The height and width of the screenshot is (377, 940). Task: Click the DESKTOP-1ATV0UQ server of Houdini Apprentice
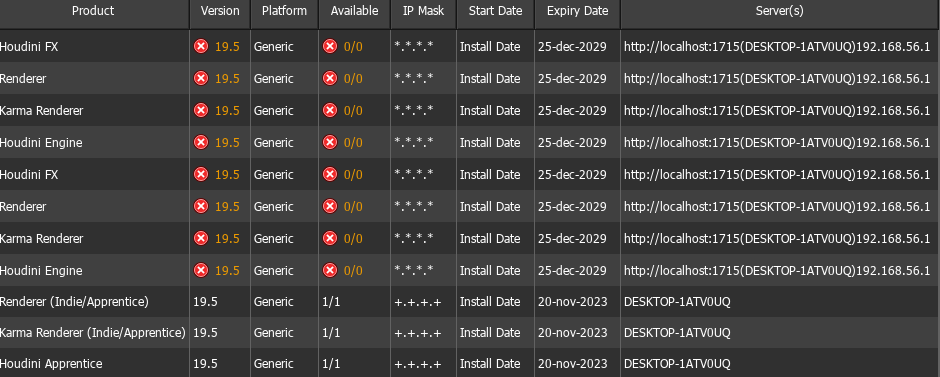pos(677,364)
